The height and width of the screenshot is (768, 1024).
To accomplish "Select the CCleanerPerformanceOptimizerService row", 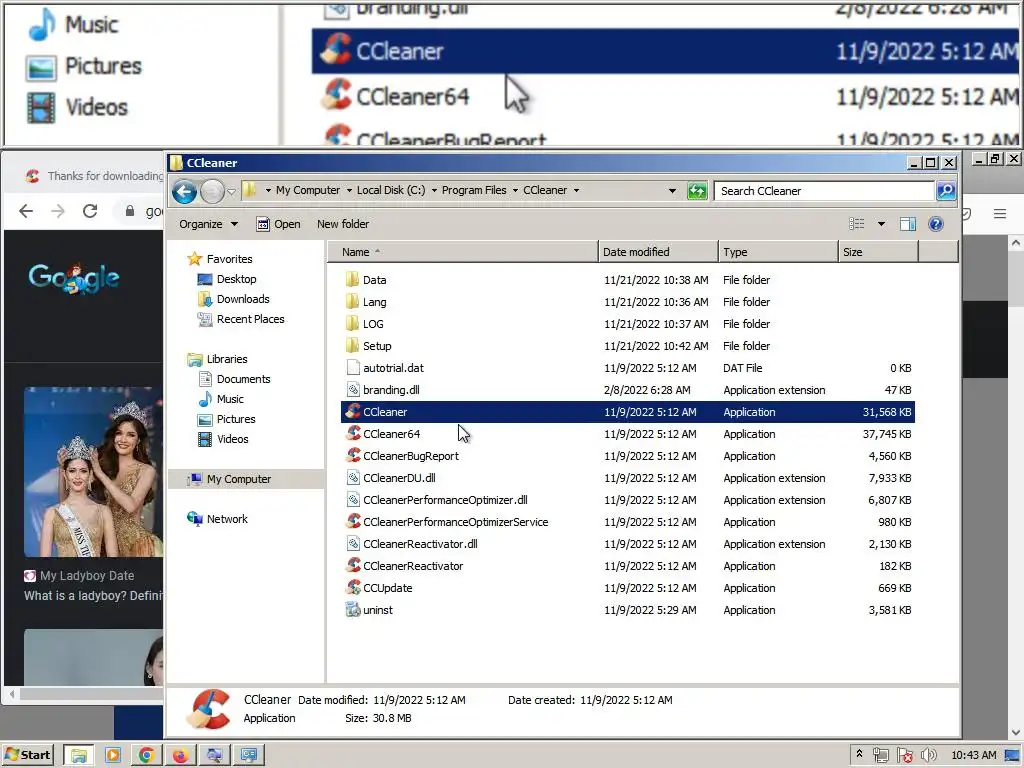I will (628, 522).
